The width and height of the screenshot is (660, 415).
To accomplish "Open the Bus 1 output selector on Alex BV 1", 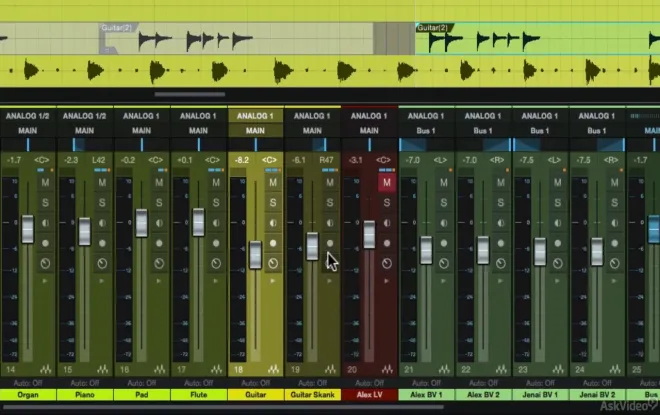I will point(427,131).
